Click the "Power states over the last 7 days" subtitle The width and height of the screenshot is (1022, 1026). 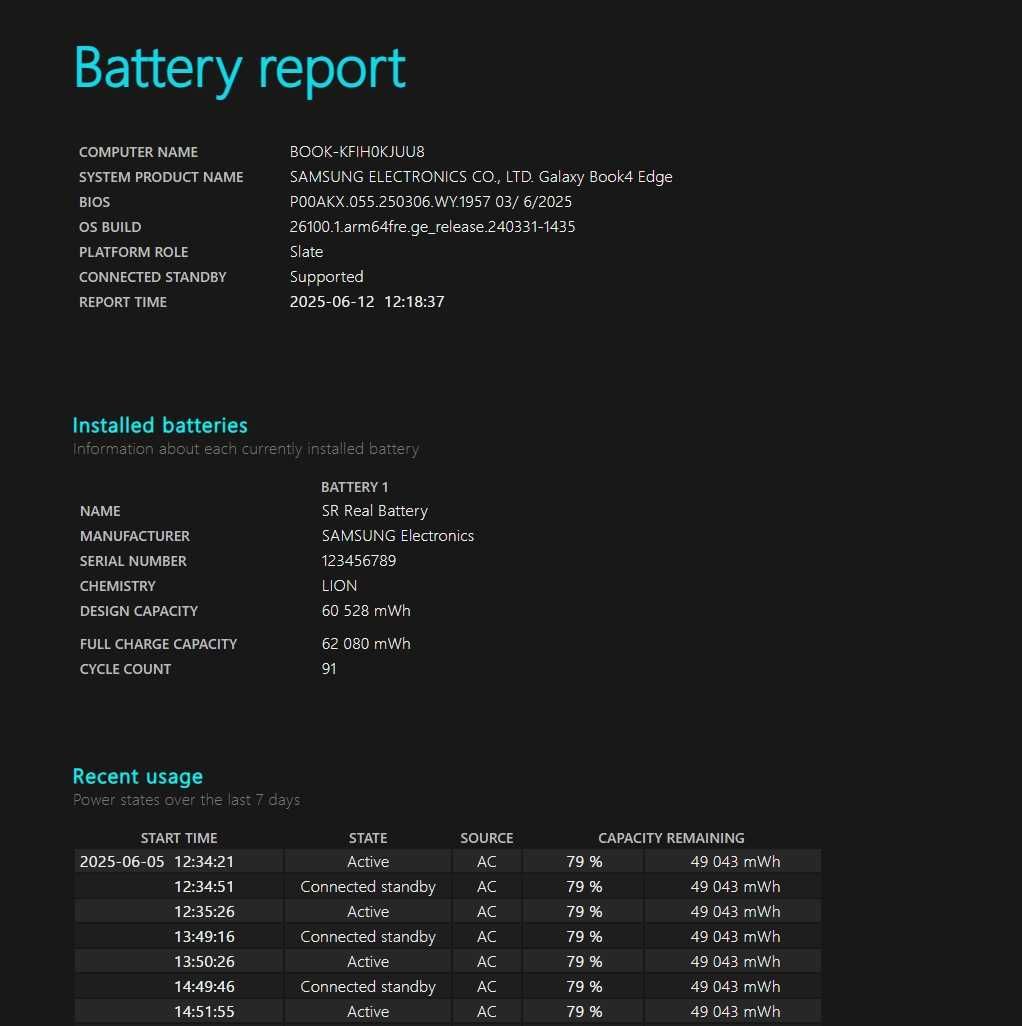tap(186, 800)
